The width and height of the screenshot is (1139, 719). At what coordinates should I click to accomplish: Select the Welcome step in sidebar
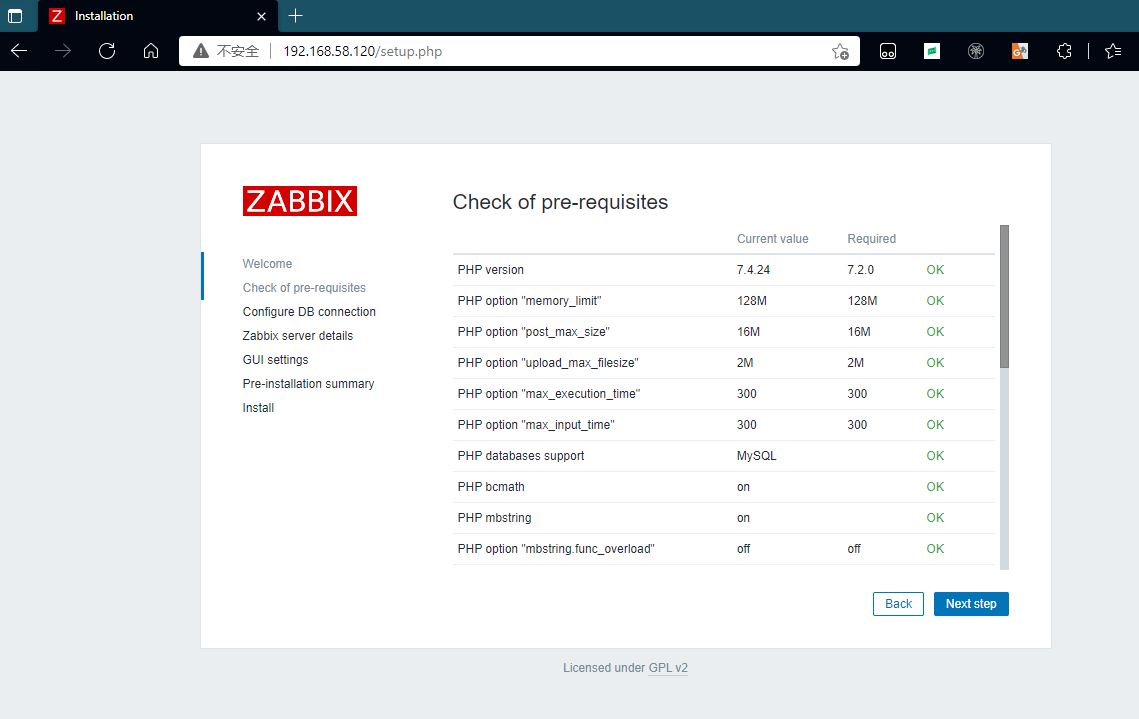(267, 264)
